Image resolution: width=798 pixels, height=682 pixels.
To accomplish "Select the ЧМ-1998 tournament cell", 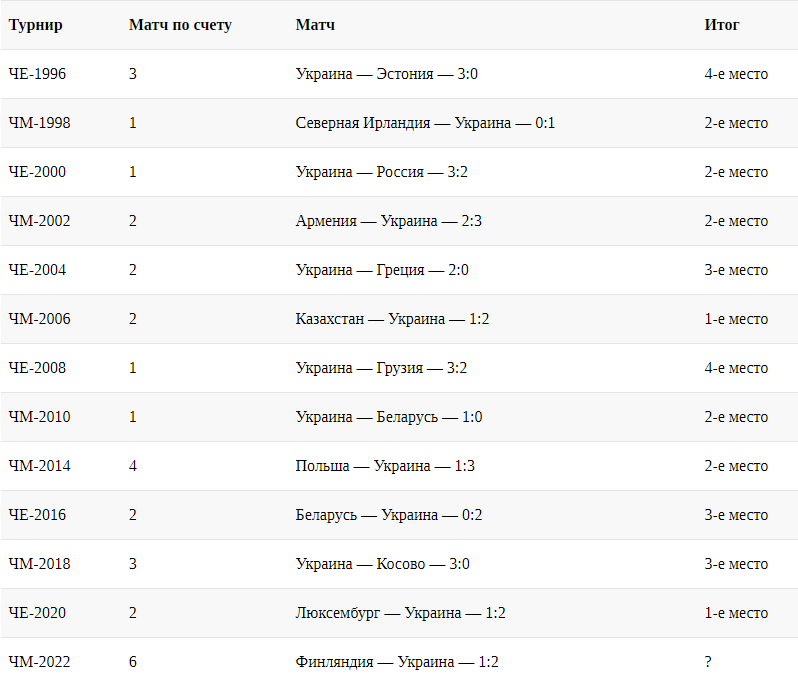I will 39,123.
